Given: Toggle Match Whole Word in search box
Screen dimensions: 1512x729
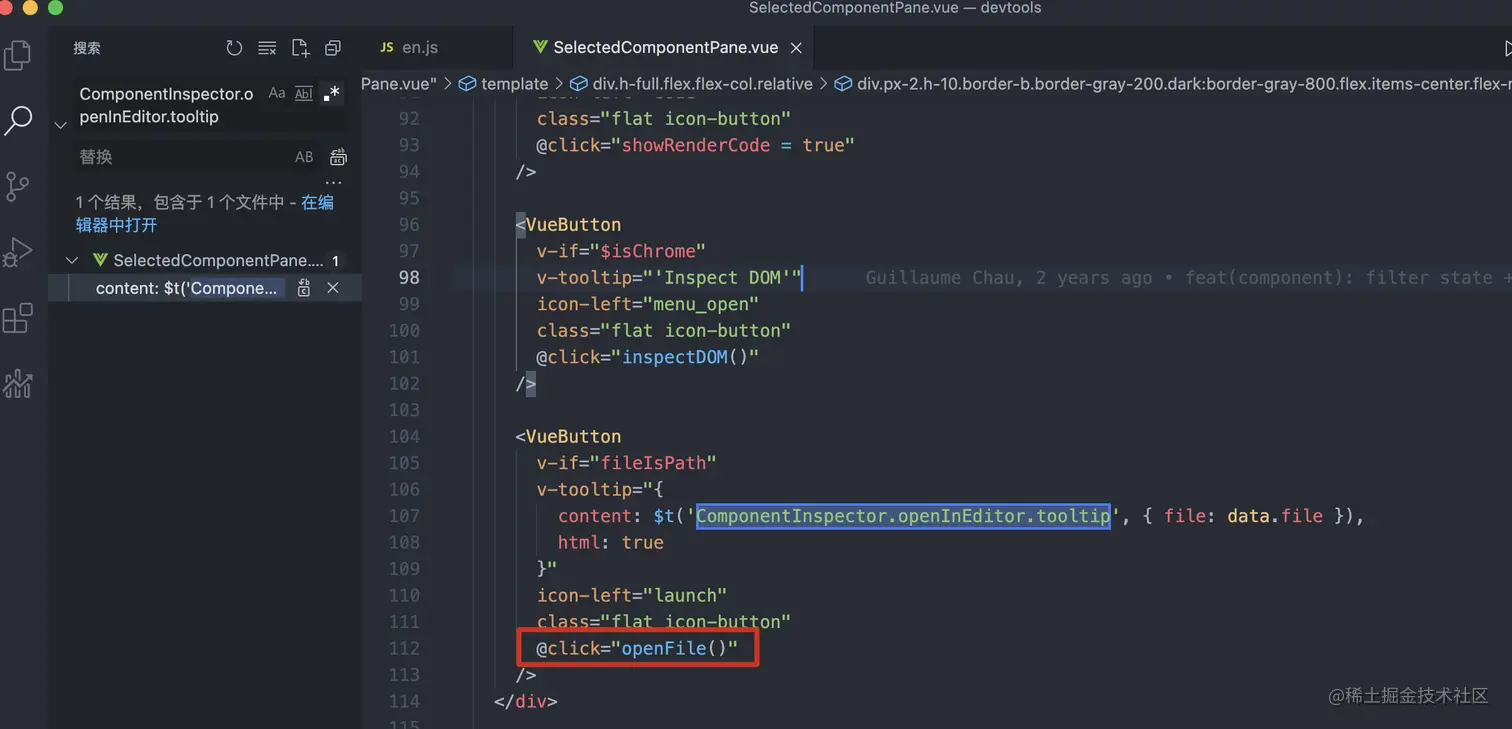Looking at the screenshot, I should point(304,93).
